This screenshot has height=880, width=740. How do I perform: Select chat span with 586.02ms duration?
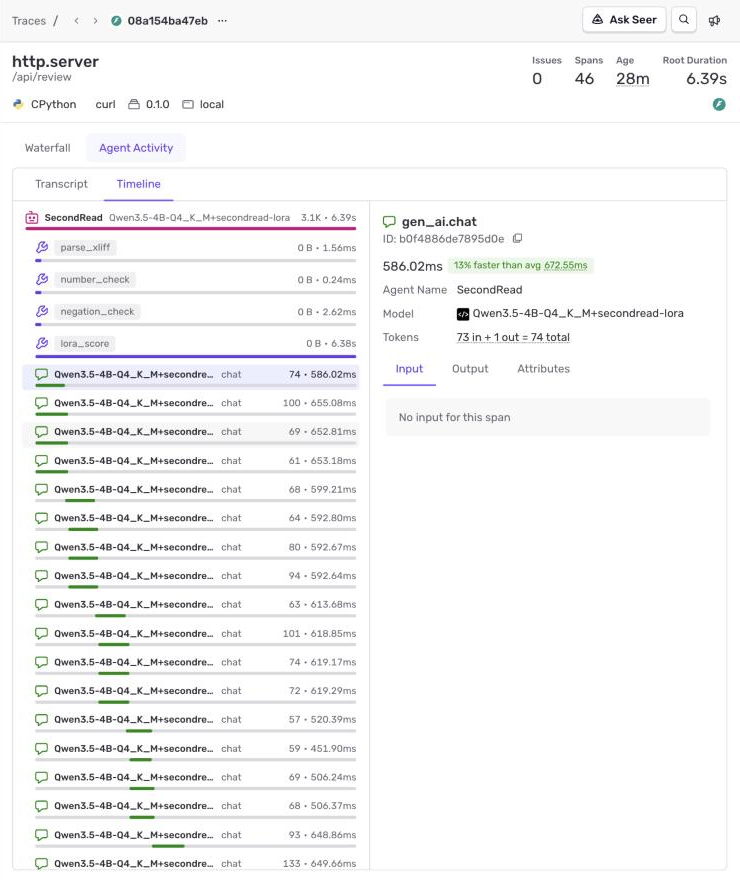coord(191,377)
